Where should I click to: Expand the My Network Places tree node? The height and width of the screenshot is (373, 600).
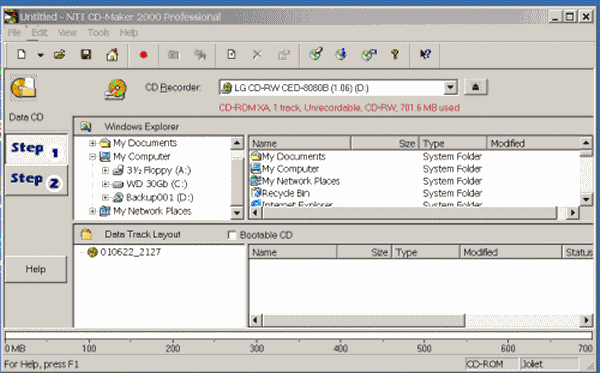coord(92,211)
